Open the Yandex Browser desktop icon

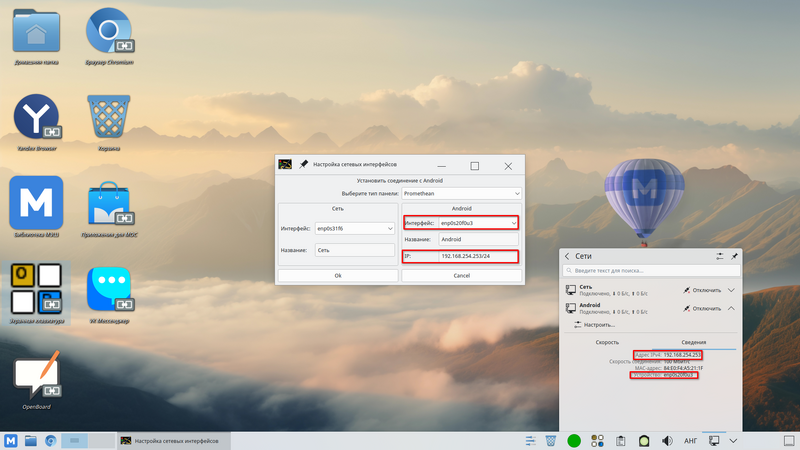click(37, 118)
